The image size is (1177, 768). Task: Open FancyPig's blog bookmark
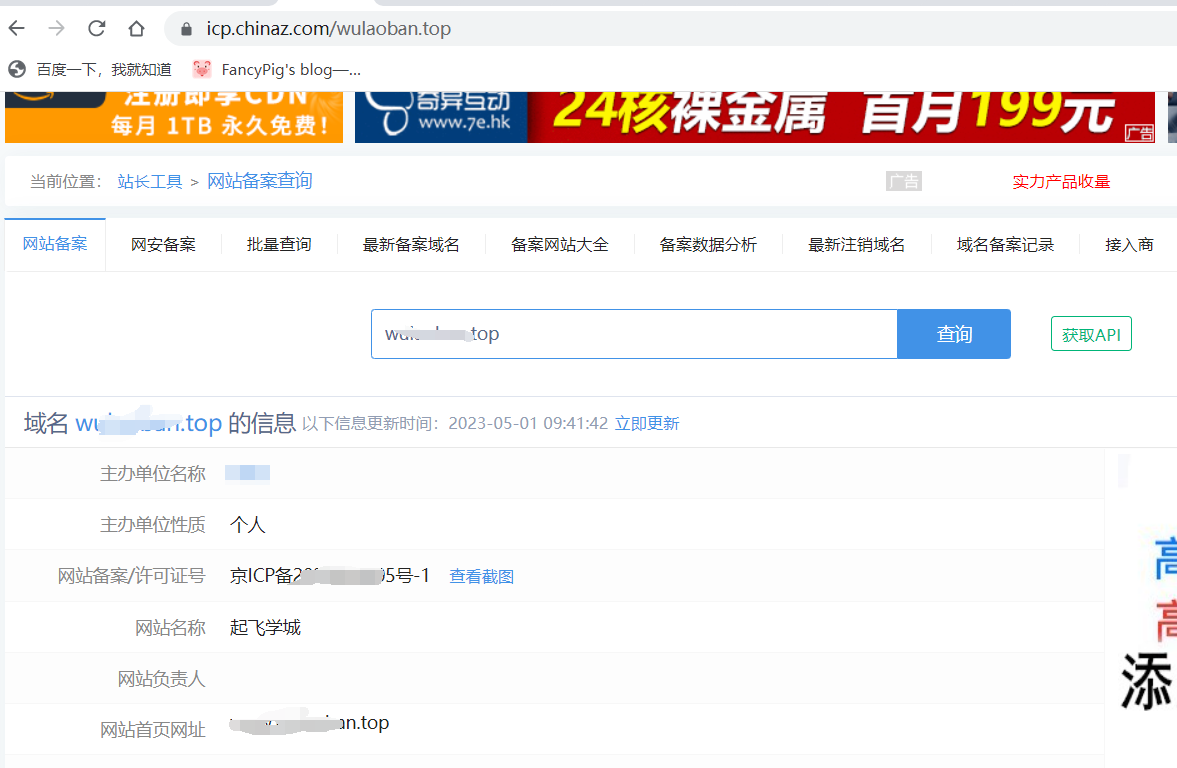(277, 69)
